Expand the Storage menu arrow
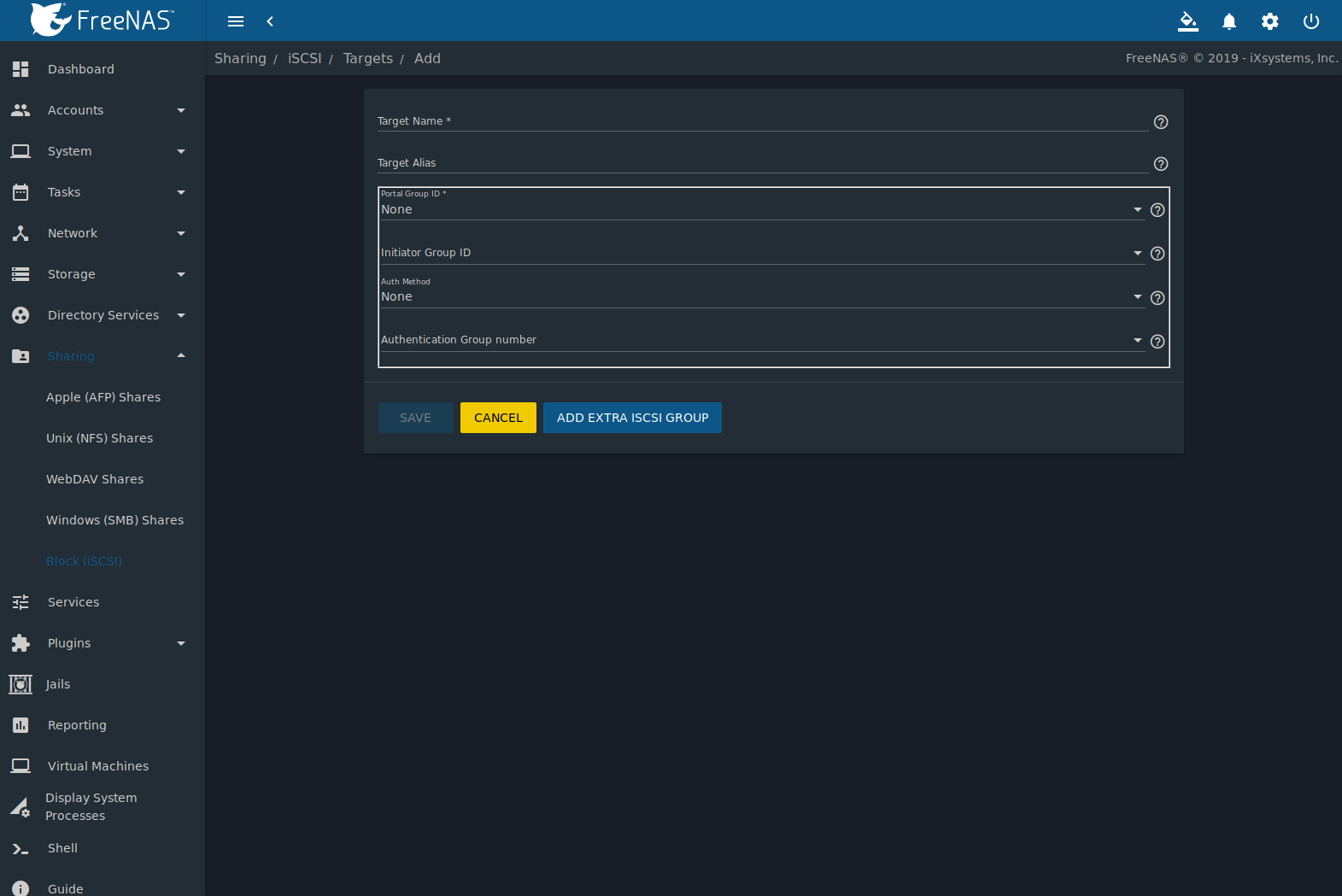The height and width of the screenshot is (896, 1342). click(x=181, y=274)
